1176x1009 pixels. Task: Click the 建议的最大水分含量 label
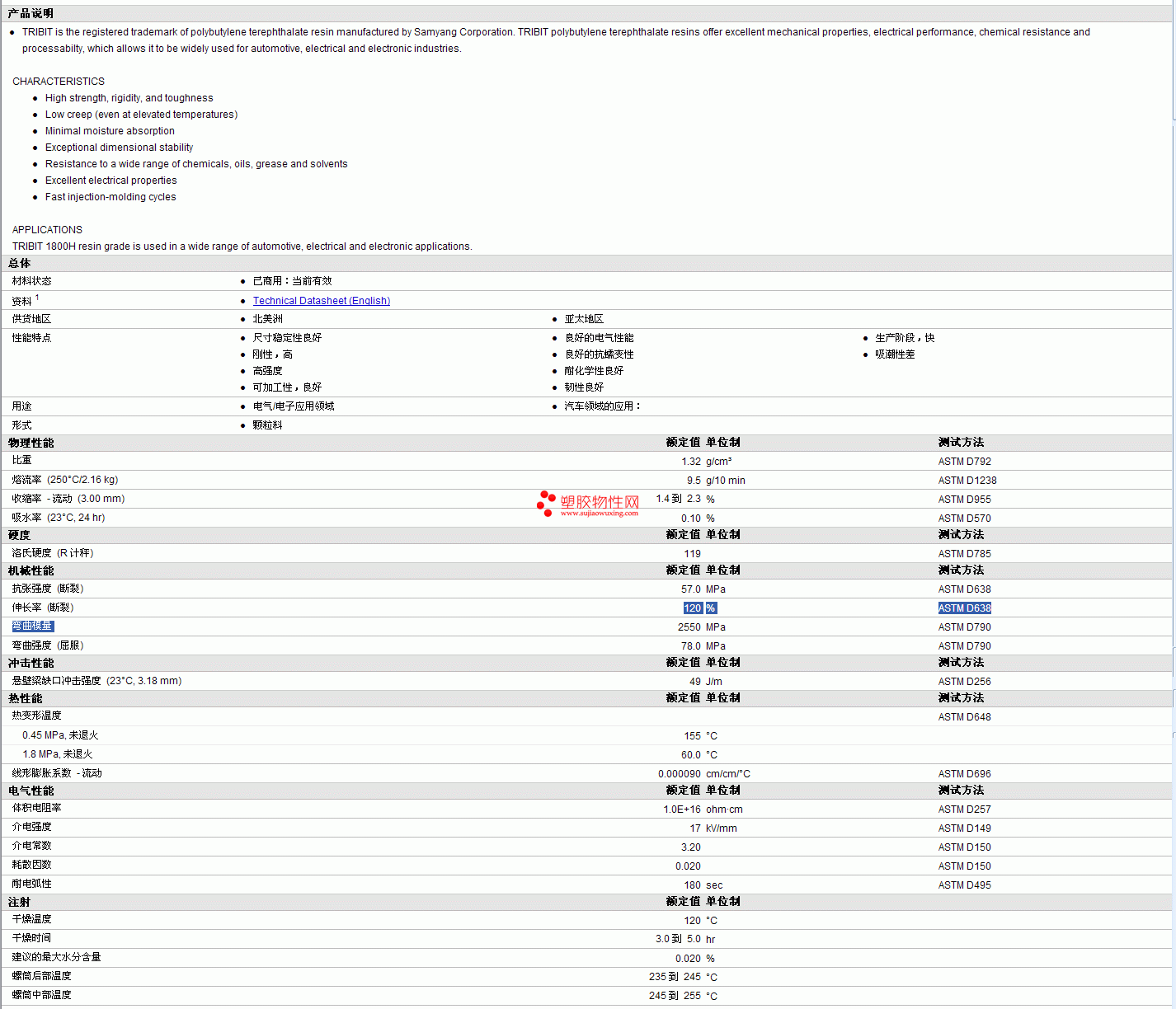coord(57,957)
